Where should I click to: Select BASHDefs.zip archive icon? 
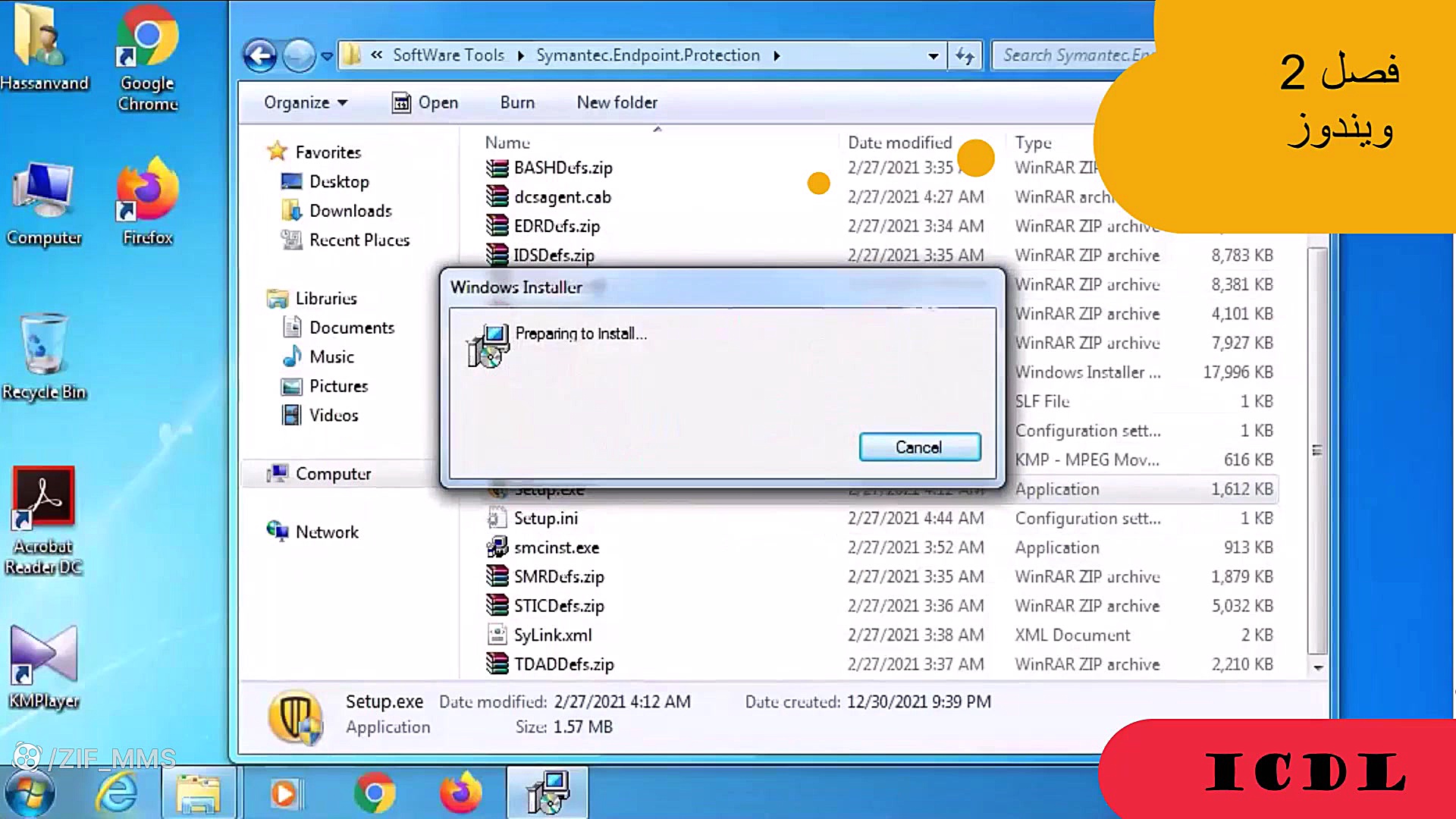click(497, 168)
